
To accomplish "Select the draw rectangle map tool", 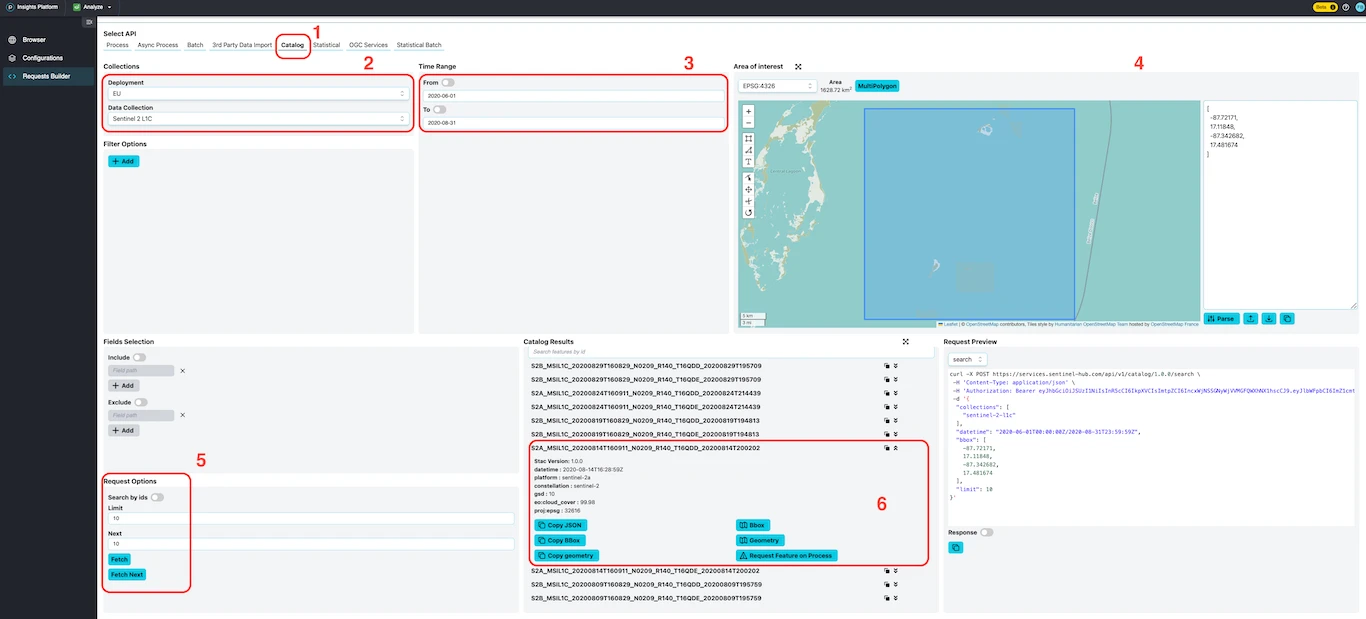I will [x=748, y=138].
